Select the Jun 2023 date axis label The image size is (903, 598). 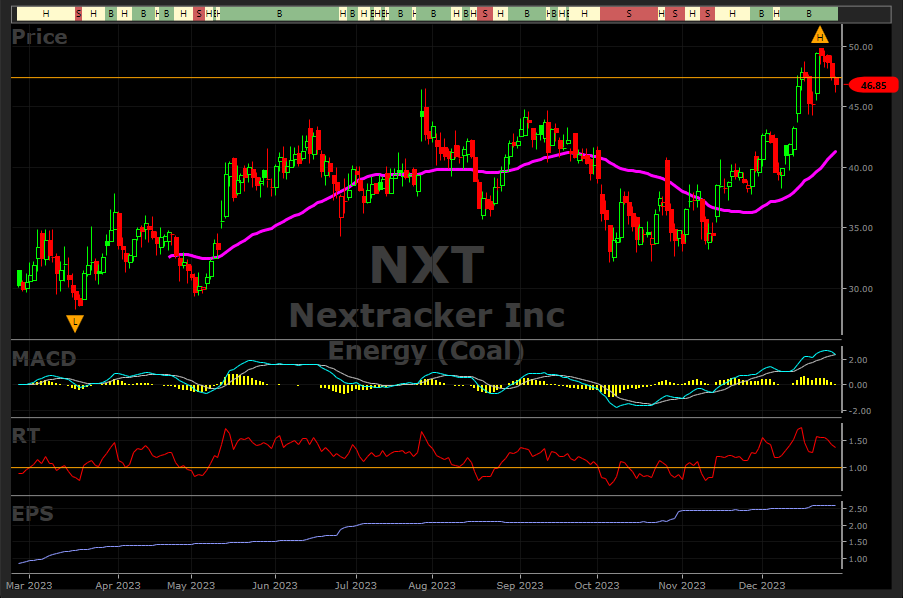[274, 583]
